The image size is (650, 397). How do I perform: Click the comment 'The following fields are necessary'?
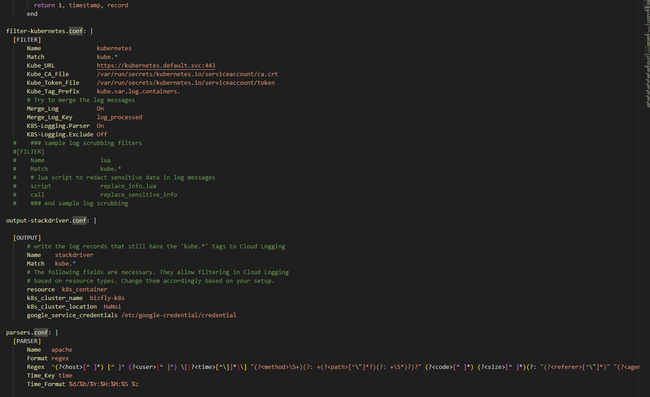[158, 272]
